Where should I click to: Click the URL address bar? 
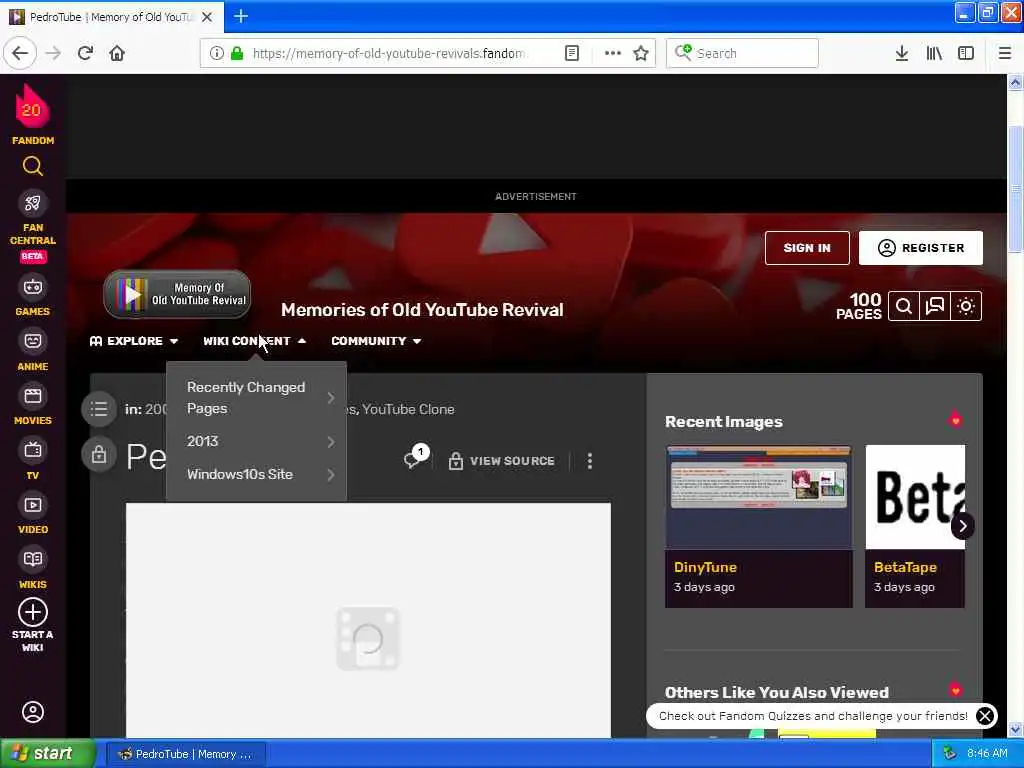coord(389,54)
